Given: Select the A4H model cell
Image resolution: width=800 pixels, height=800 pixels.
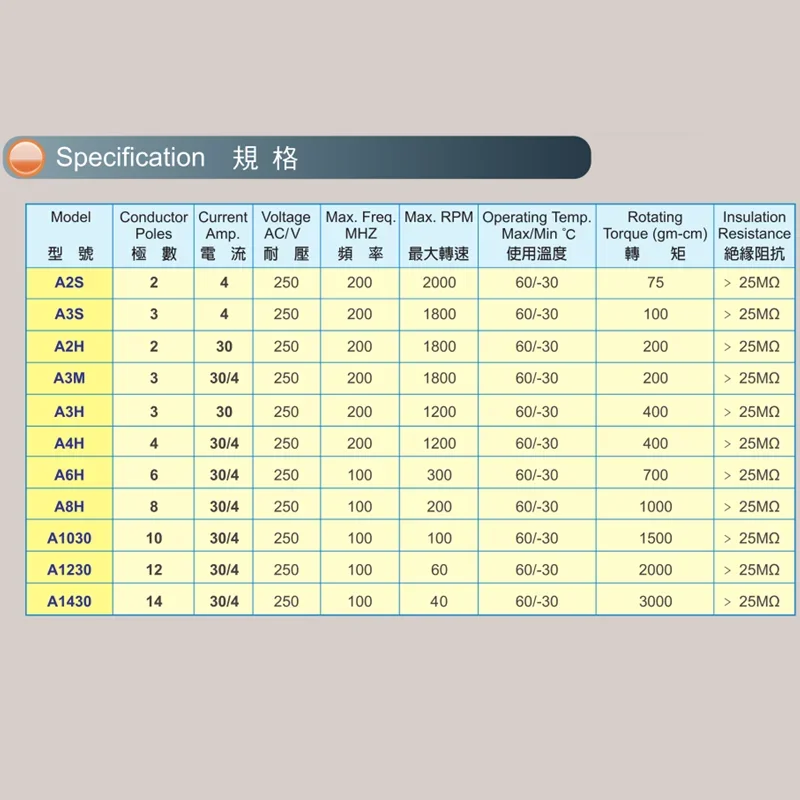Looking at the screenshot, I should 69,443.
